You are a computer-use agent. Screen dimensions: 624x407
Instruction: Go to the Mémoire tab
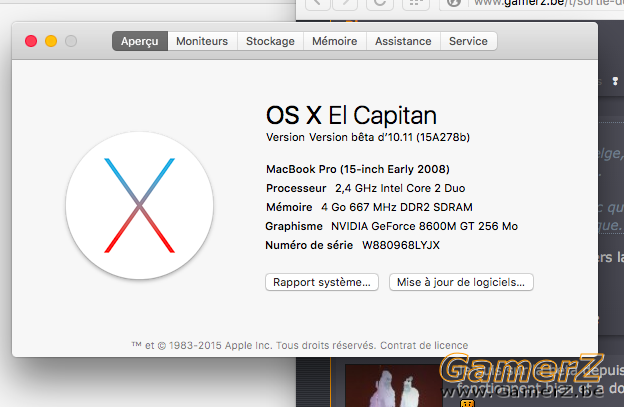pos(335,41)
